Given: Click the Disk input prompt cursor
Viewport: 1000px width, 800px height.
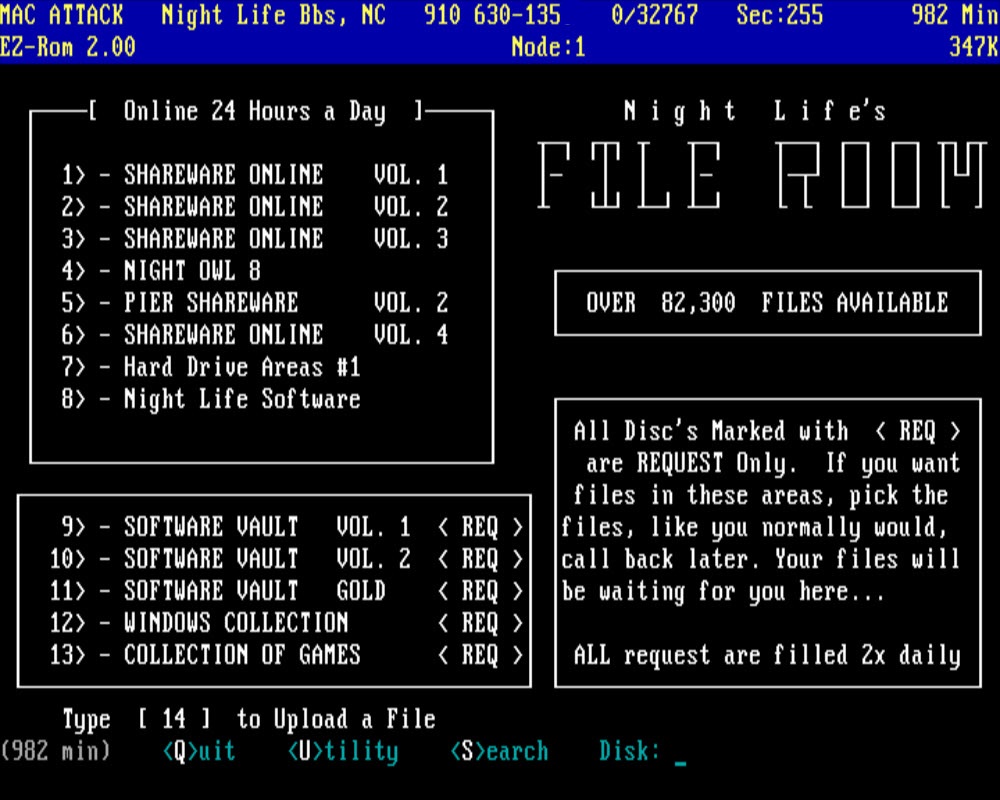Looking at the screenshot, I should pyautogui.click(x=680, y=755).
